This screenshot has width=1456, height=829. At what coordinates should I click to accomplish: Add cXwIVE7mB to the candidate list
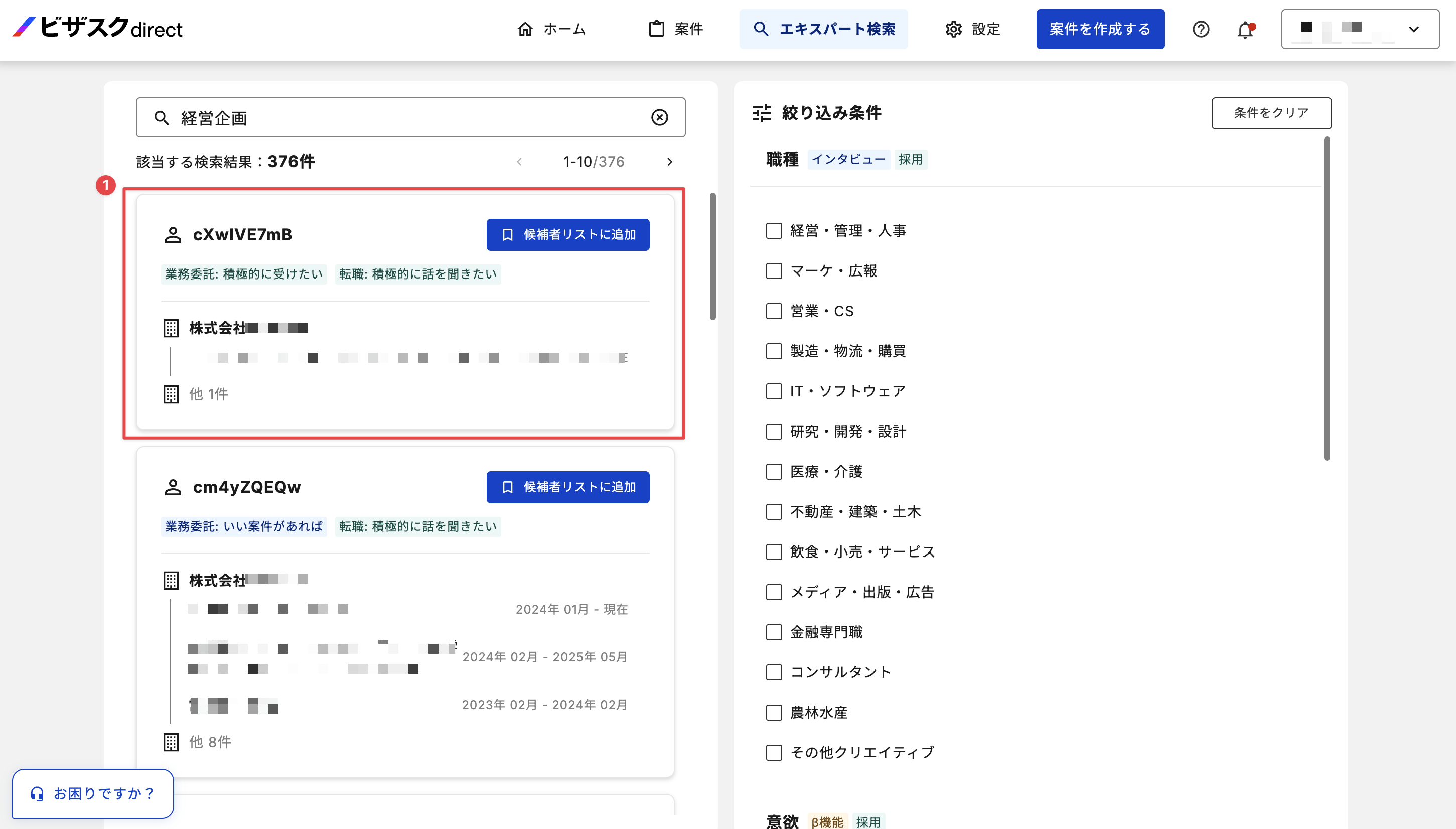coord(568,234)
